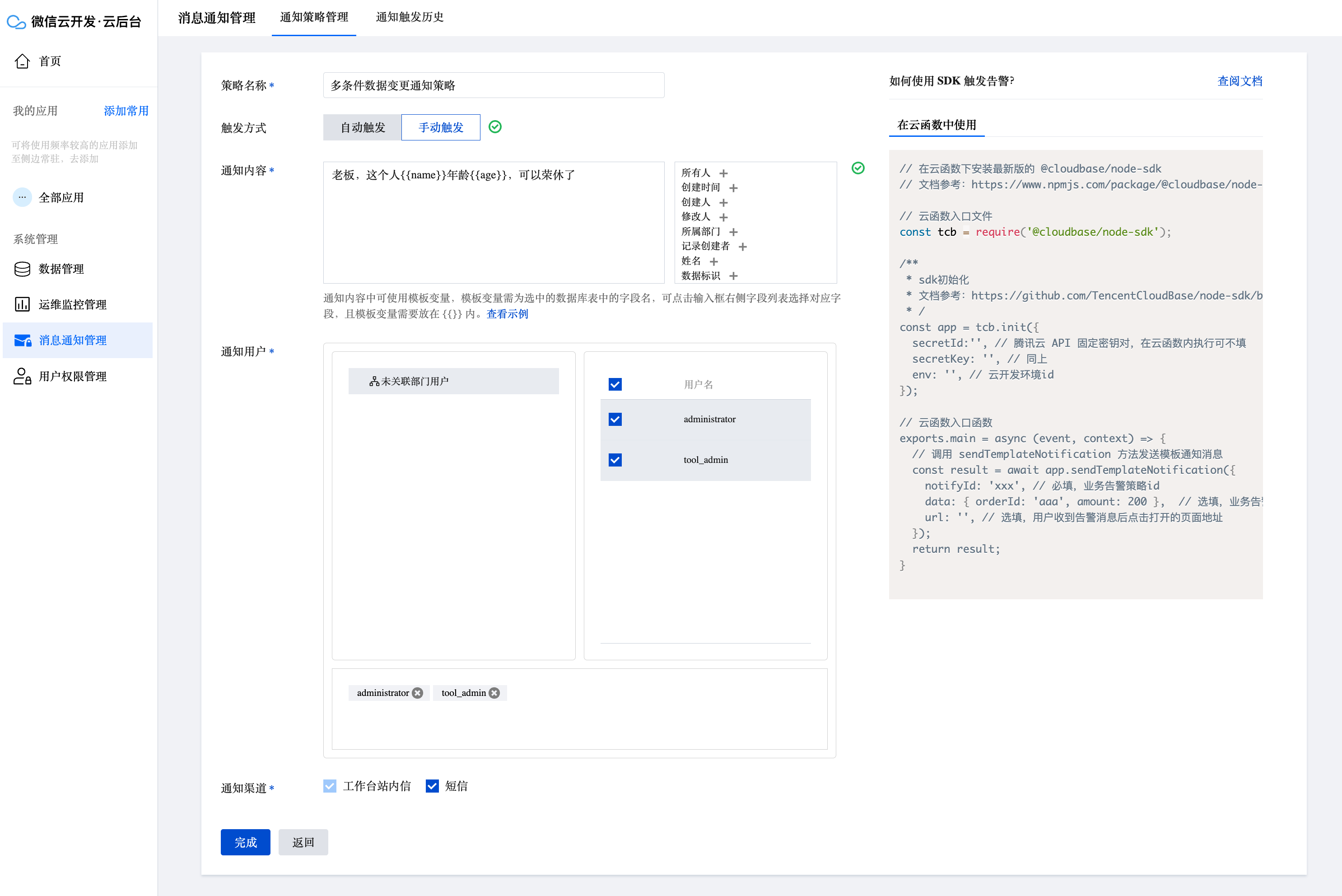Open 消息通知管理 in the sidebar

[x=78, y=341]
